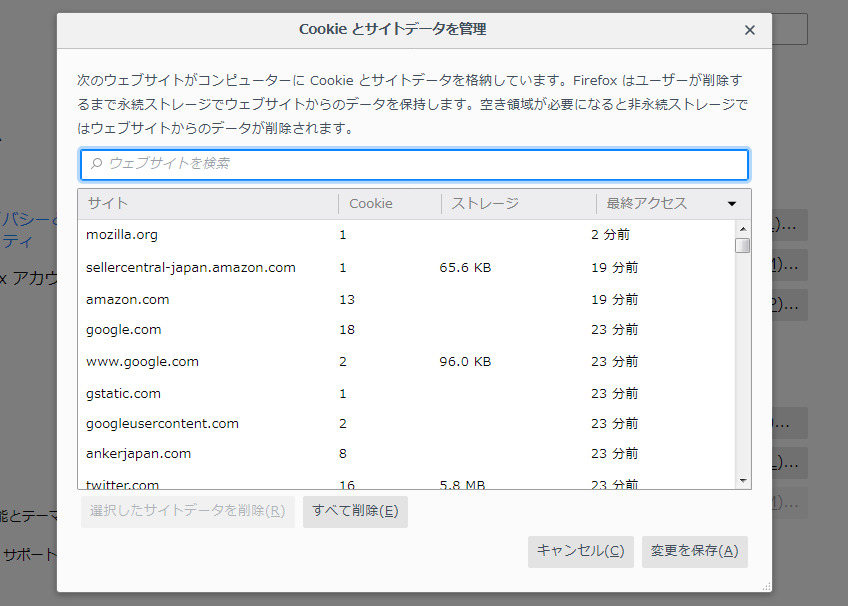This screenshot has width=848, height=606.
Task: Click the キャンセル button
Action: coord(580,552)
